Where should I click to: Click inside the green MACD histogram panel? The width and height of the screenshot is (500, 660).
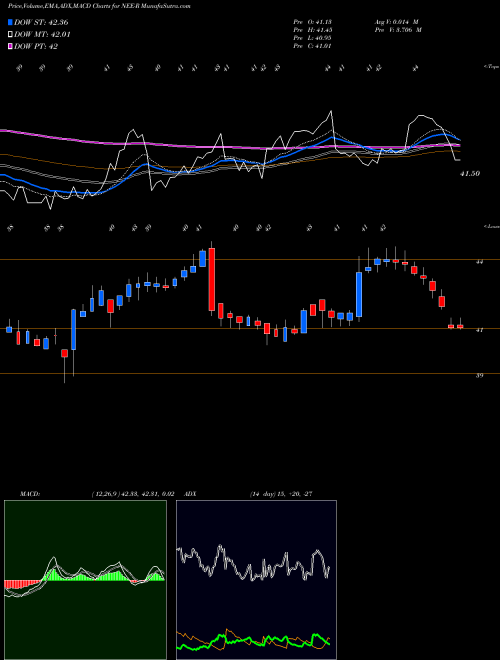(x=85, y=580)
